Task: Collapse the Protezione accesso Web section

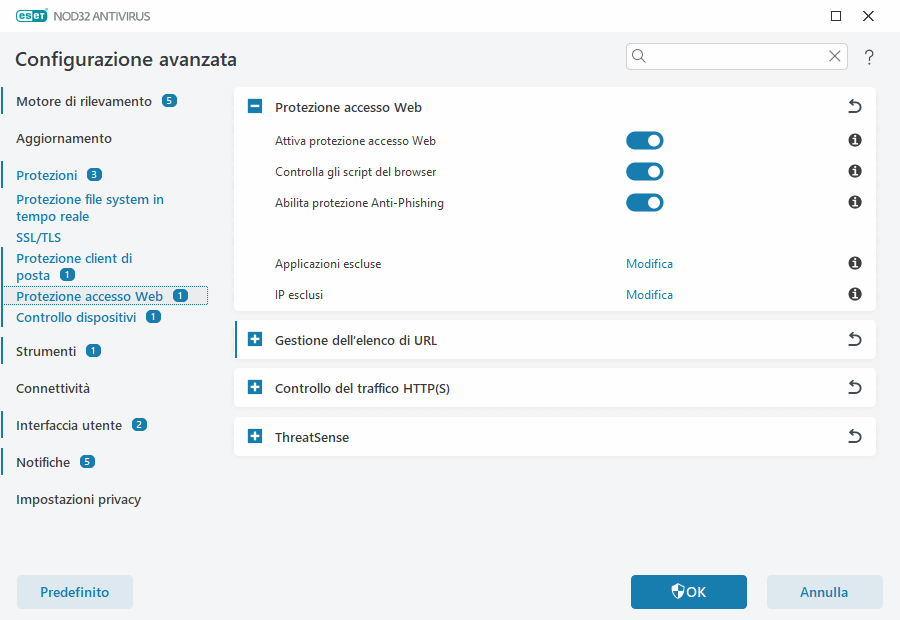Action: click(255, 106)
